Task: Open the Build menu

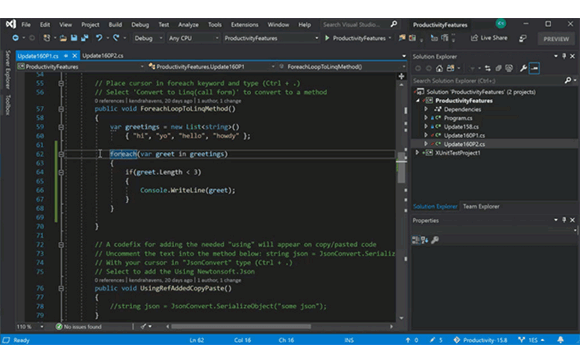Action: pos(115,24)
